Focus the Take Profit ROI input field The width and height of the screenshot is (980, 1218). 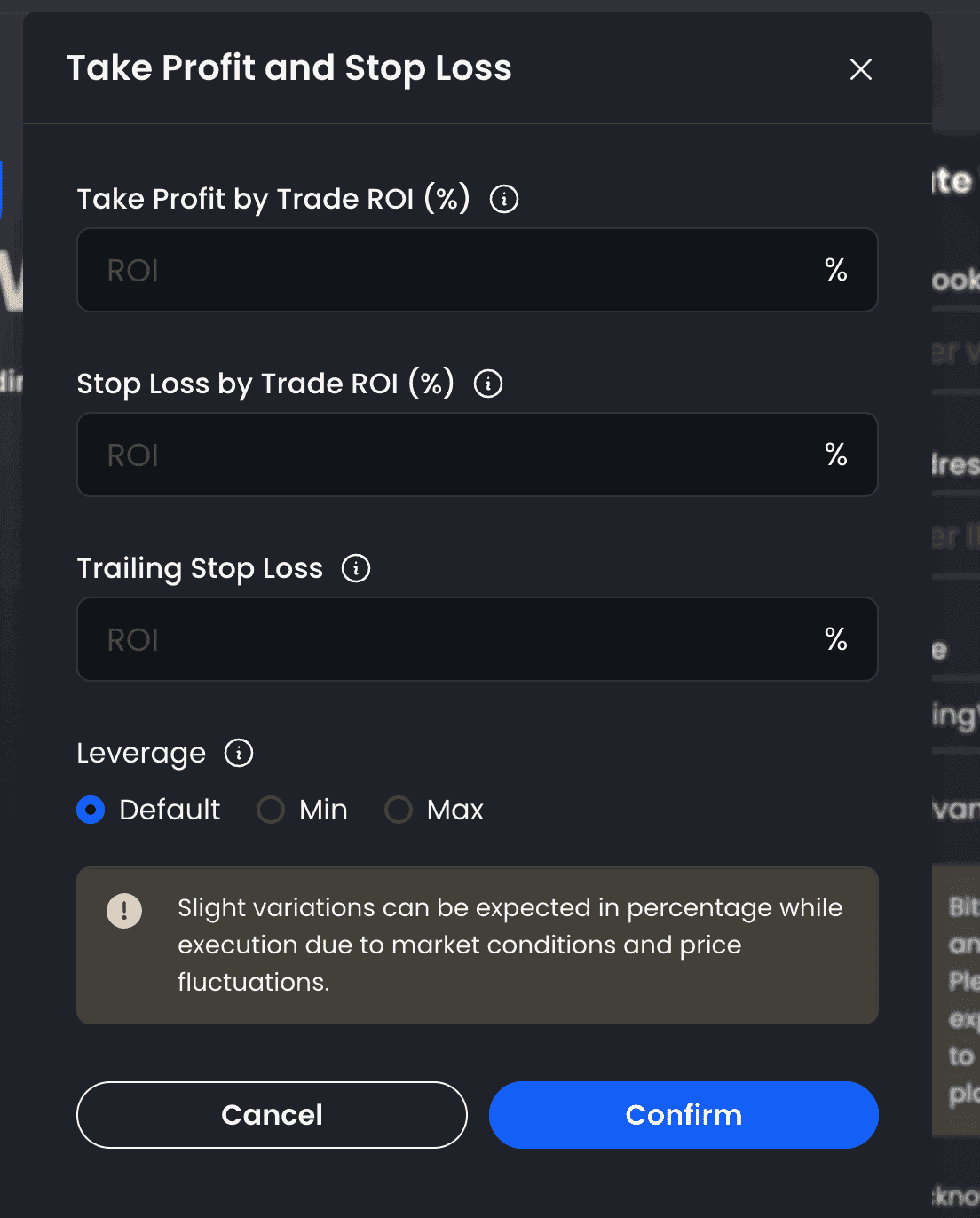478,270
